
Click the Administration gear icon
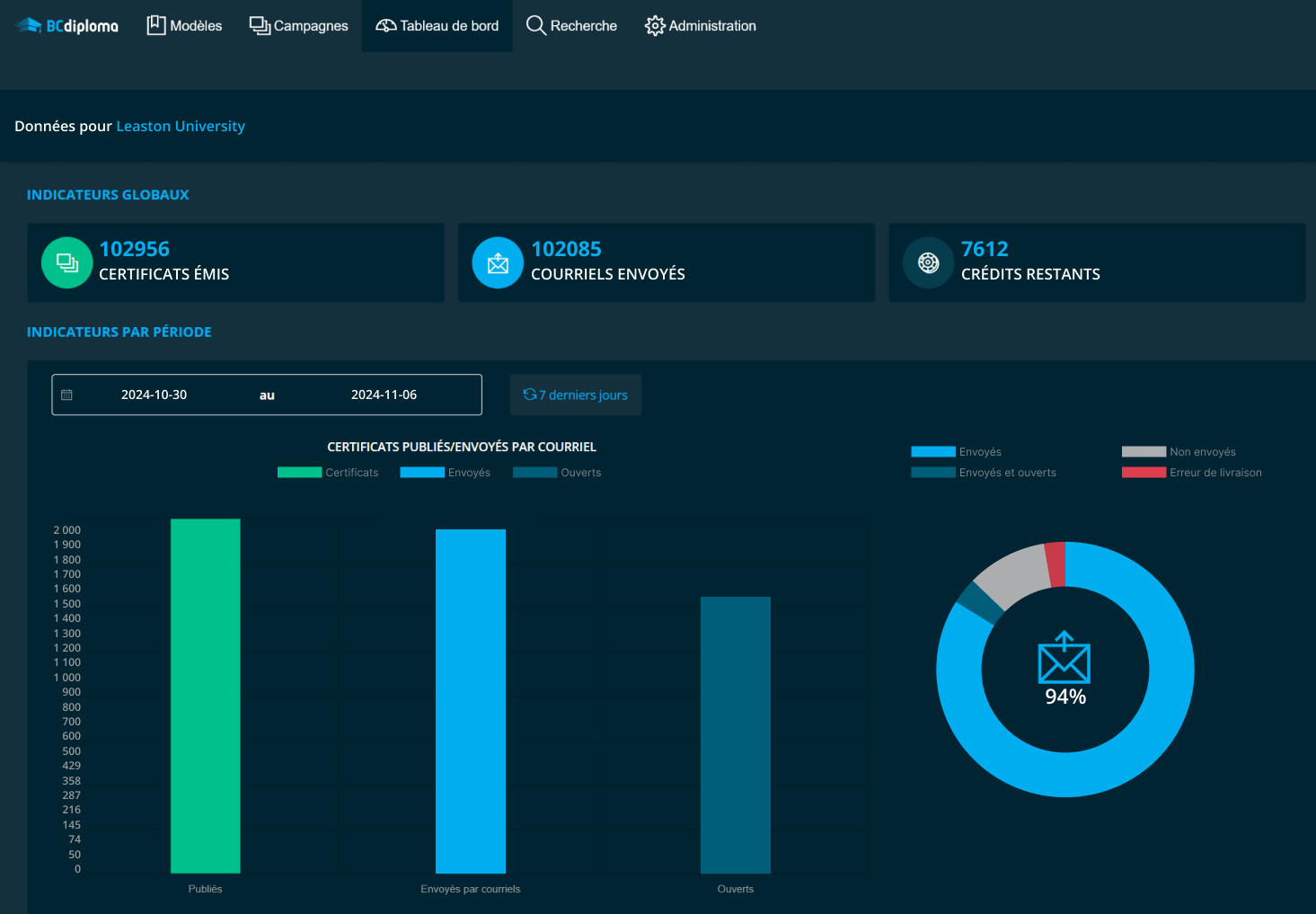(x=655, y=26)
